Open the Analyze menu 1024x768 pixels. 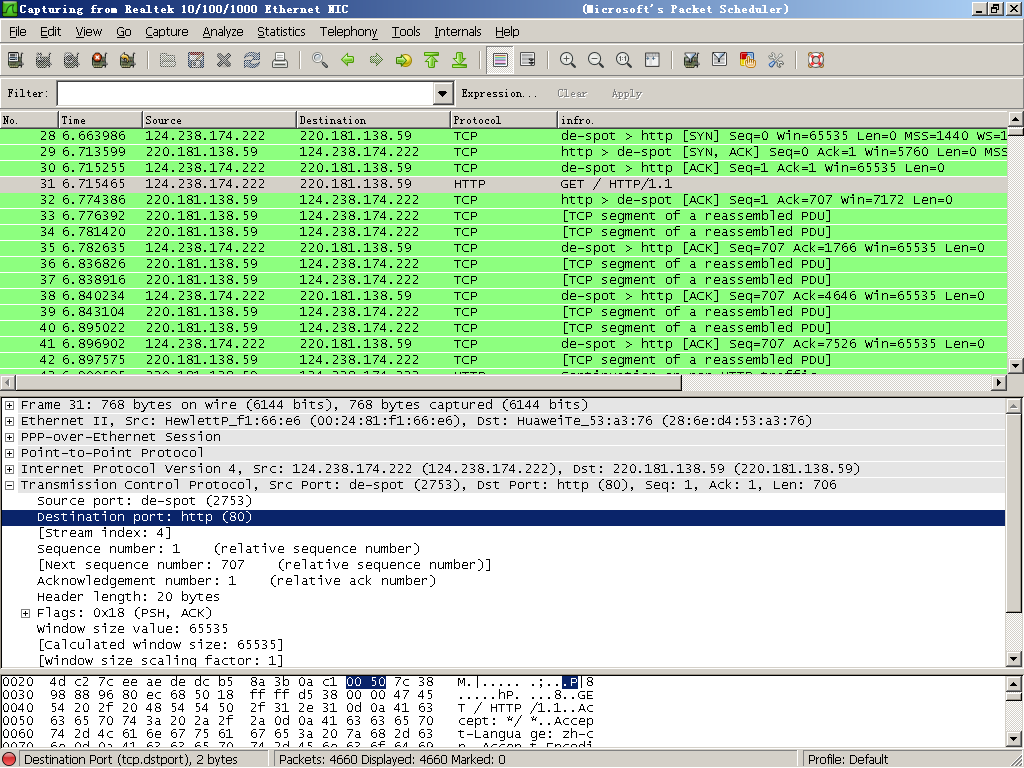[x=223, y=31]
